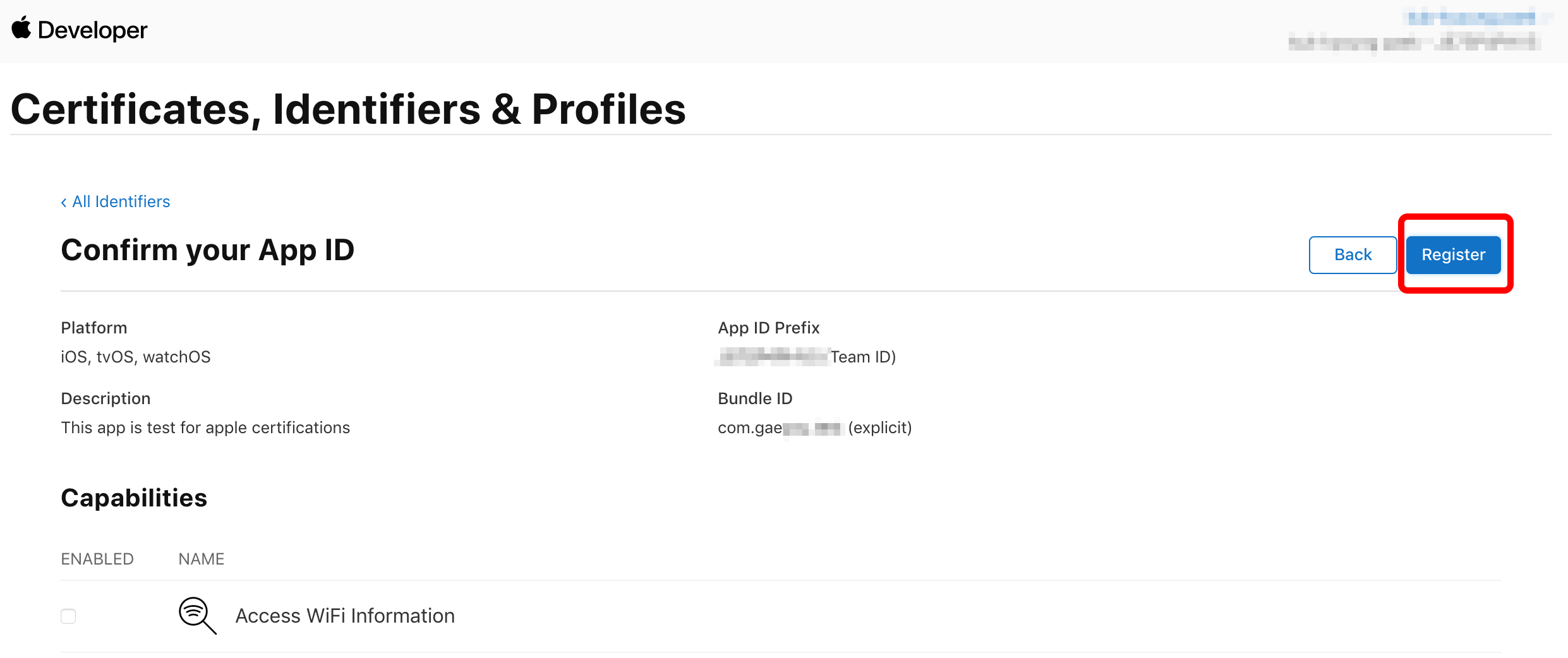
Task: Click the Register button
Action: point(1453,254)
